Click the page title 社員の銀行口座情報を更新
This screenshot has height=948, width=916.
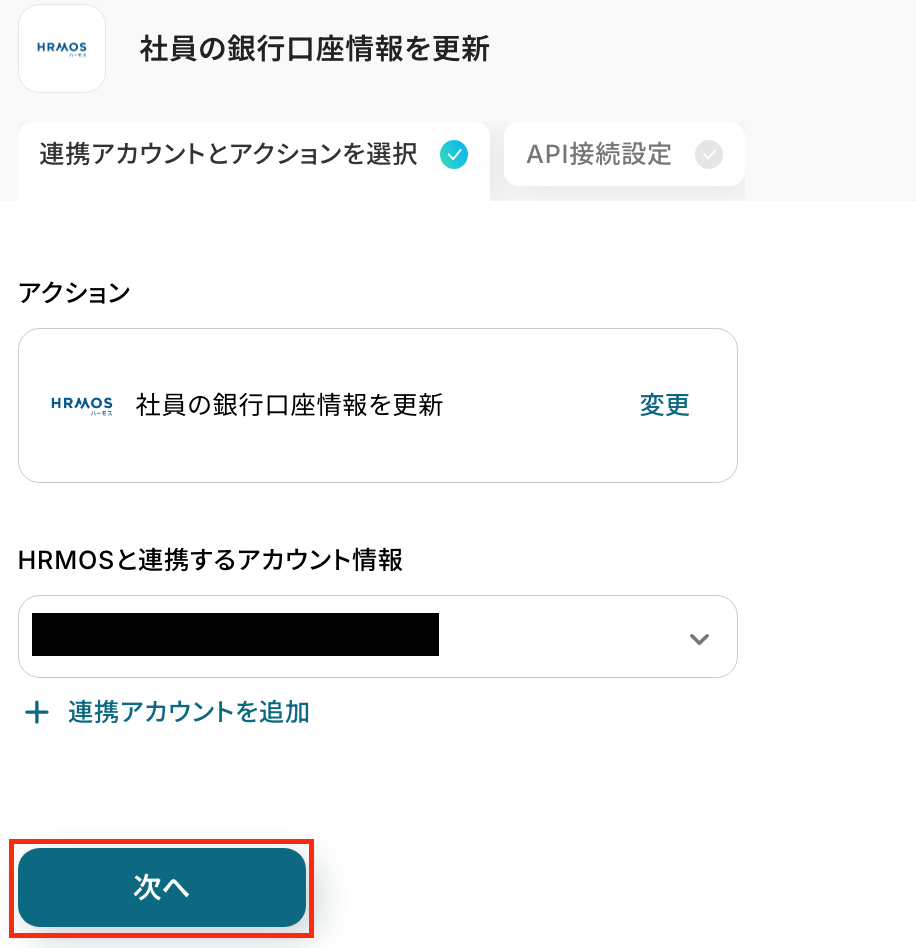pyautogui.click(x=314, y=50)
